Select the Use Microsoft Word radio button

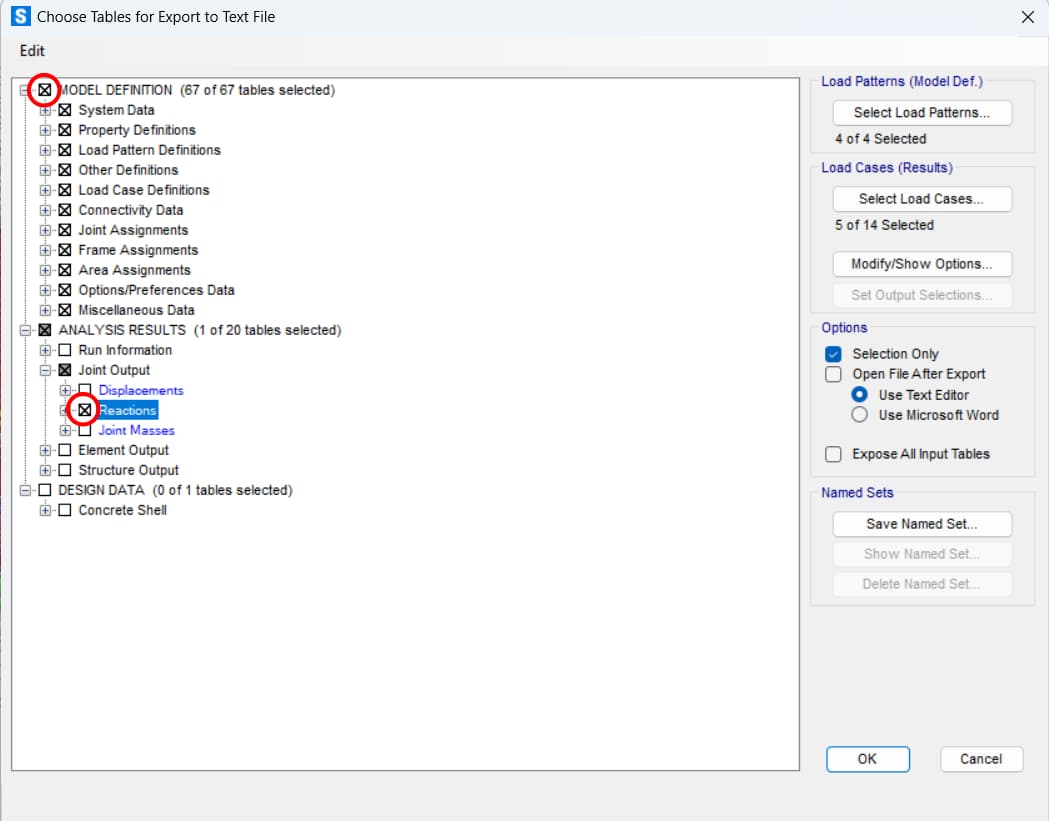[x=859, y=415]
